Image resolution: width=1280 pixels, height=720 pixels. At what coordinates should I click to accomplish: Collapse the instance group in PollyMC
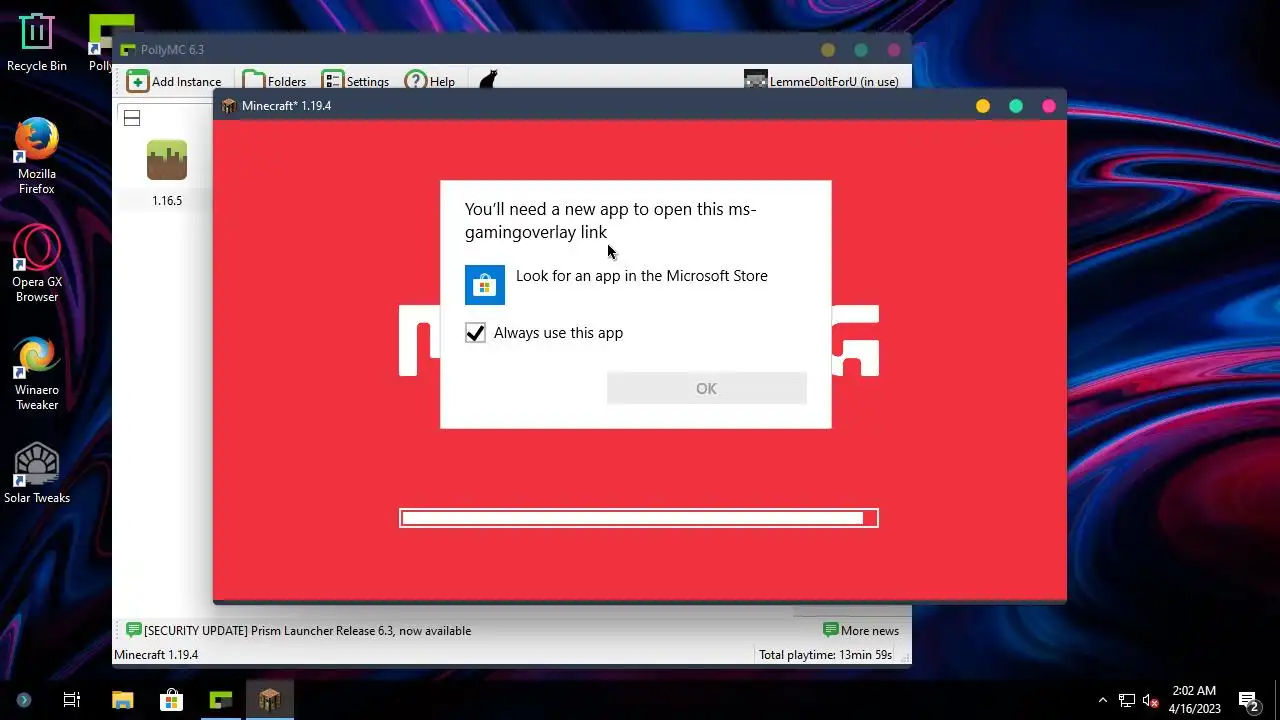pos(132,118)
